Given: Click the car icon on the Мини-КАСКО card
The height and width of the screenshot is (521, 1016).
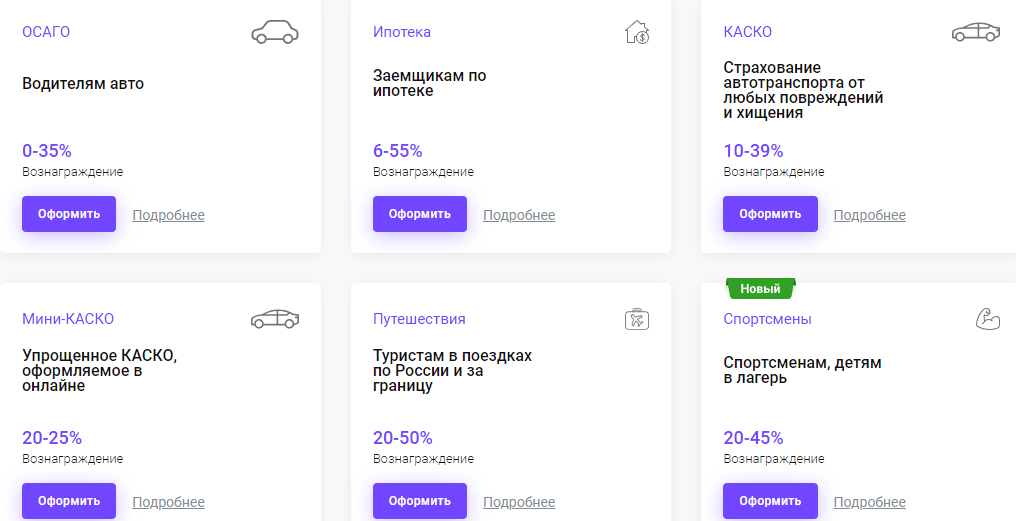Looking at the screenshot, I should [275, 319].
